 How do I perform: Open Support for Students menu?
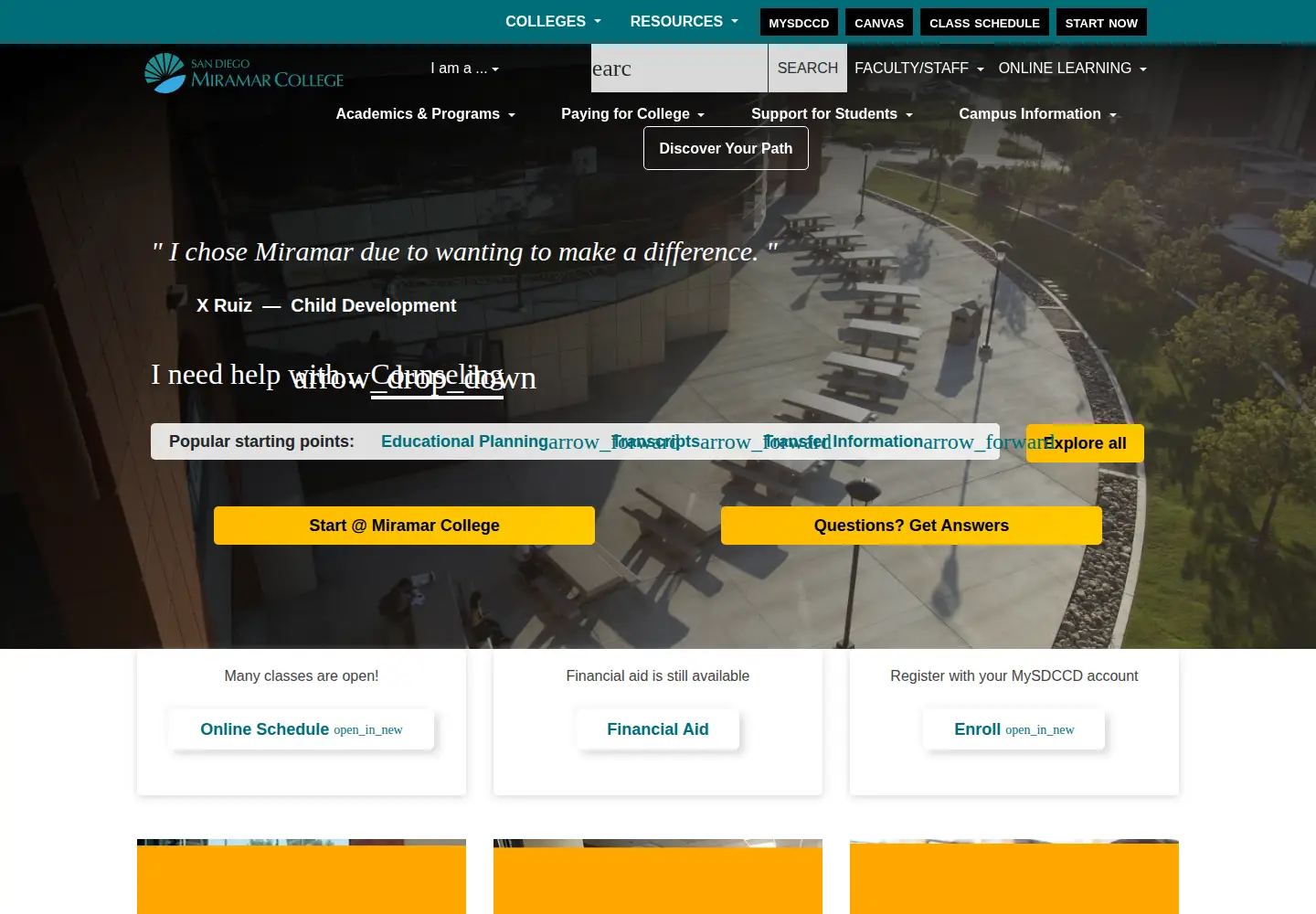pyautogui.click(x=833, y=114)
